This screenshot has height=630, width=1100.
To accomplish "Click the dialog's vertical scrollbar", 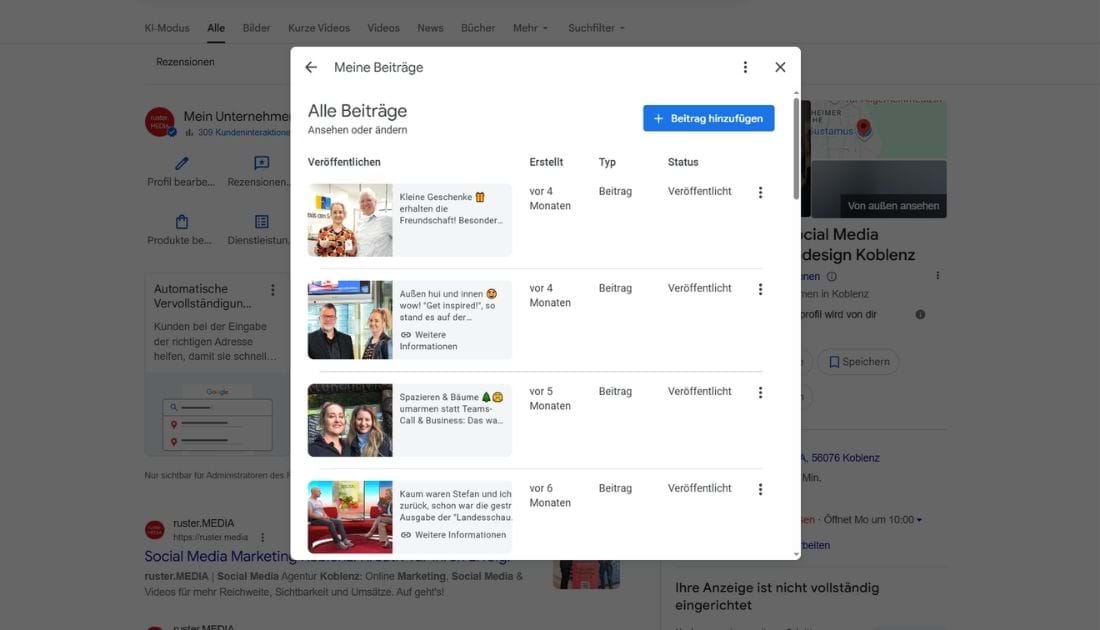I will 796,147.
